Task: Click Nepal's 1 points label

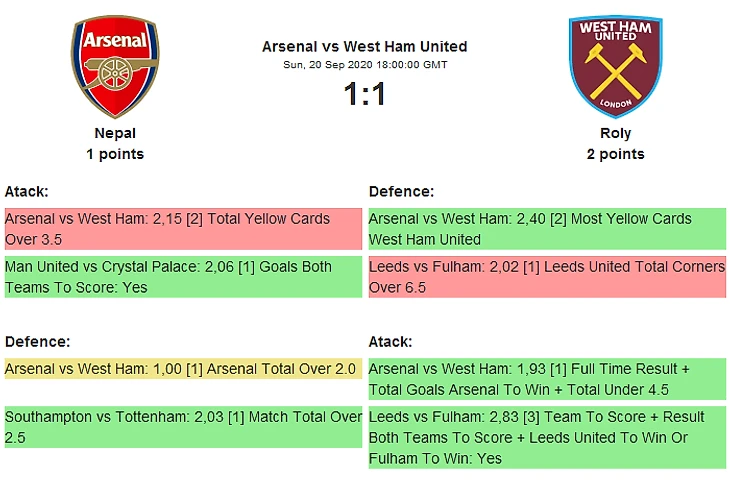Action: [115, 154]
